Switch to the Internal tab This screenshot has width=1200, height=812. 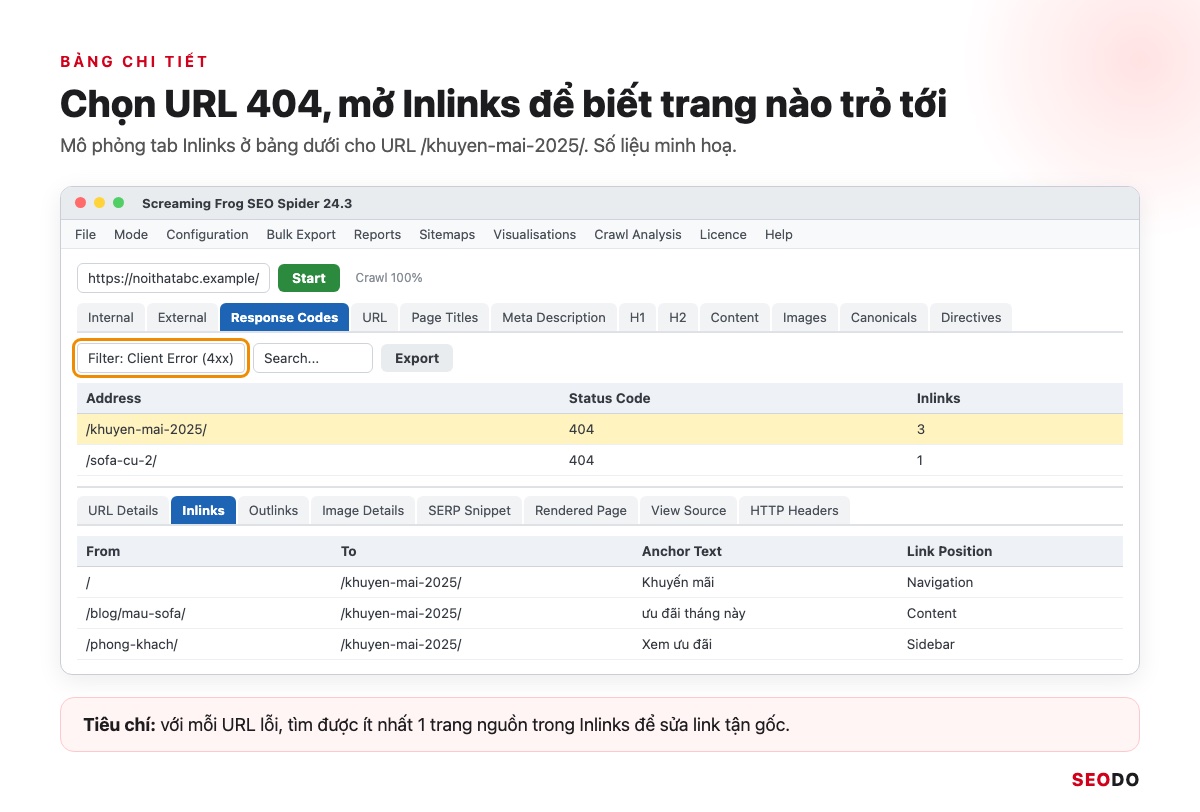pos(111,317)
